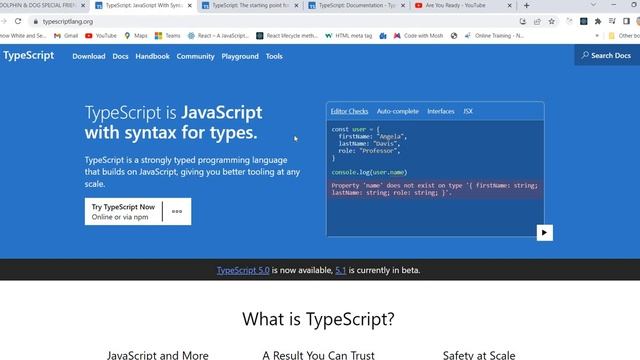Select the Interfaces code tab
The width and height of the screenshot is (640, 360).
(x=441, y=111)
